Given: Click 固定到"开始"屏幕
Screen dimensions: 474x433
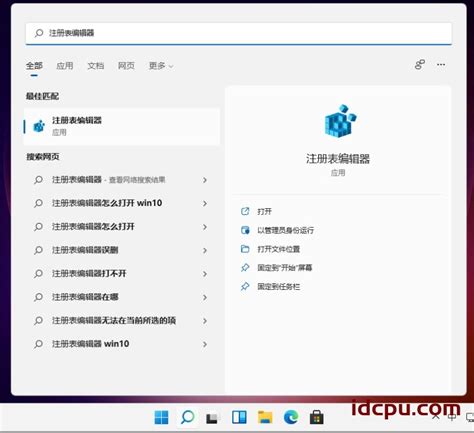Looking at the screenshot, I should coord(284,268).
